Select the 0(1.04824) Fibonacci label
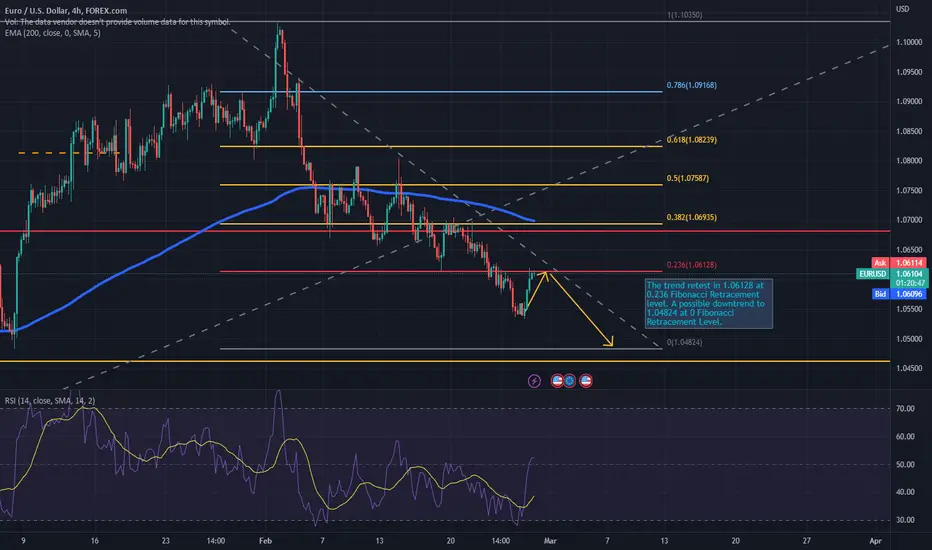 [684, 342]
